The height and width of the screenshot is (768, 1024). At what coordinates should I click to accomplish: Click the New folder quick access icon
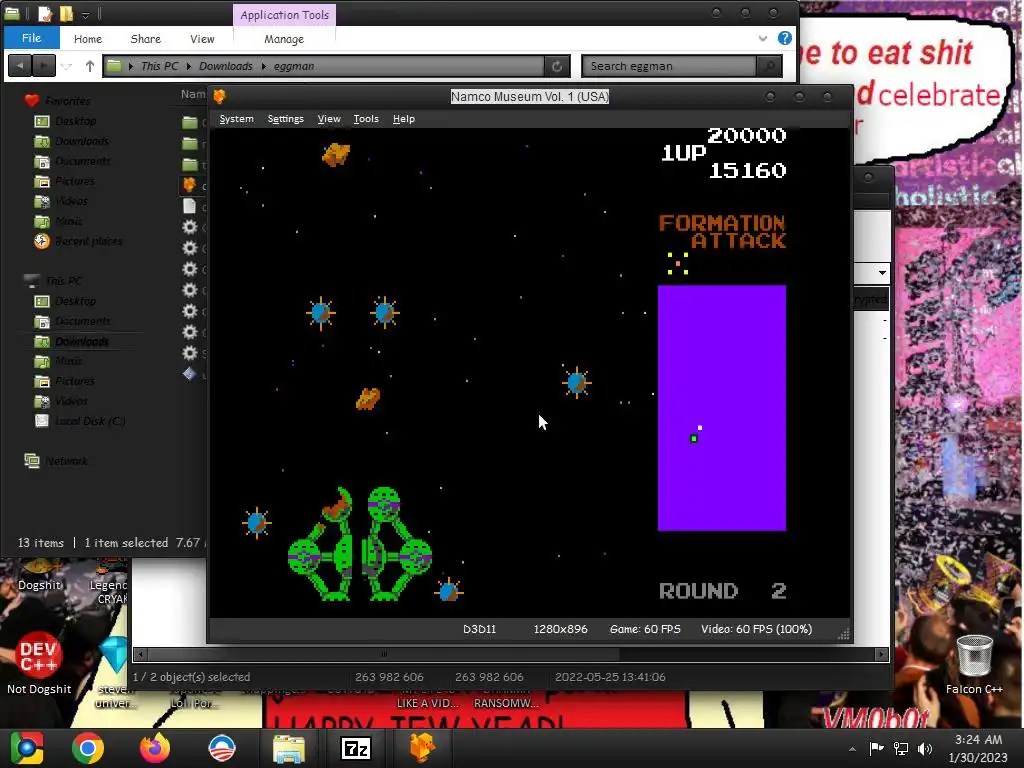click(x=66, y=14)
